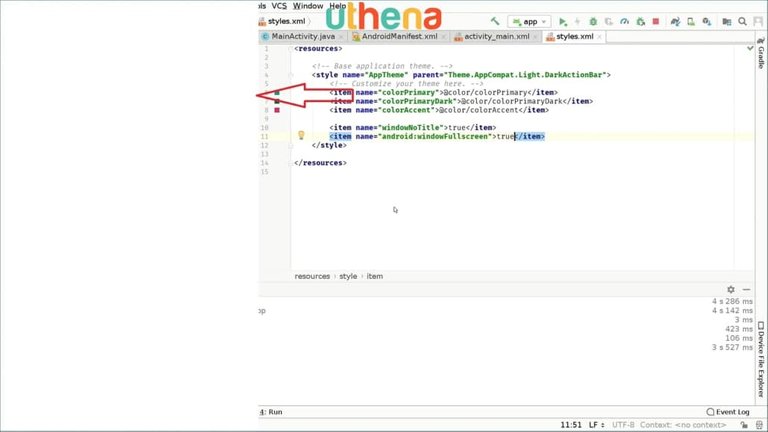Select the styles.xml editor tab
The image size is (768, 432).
[575, 37]
